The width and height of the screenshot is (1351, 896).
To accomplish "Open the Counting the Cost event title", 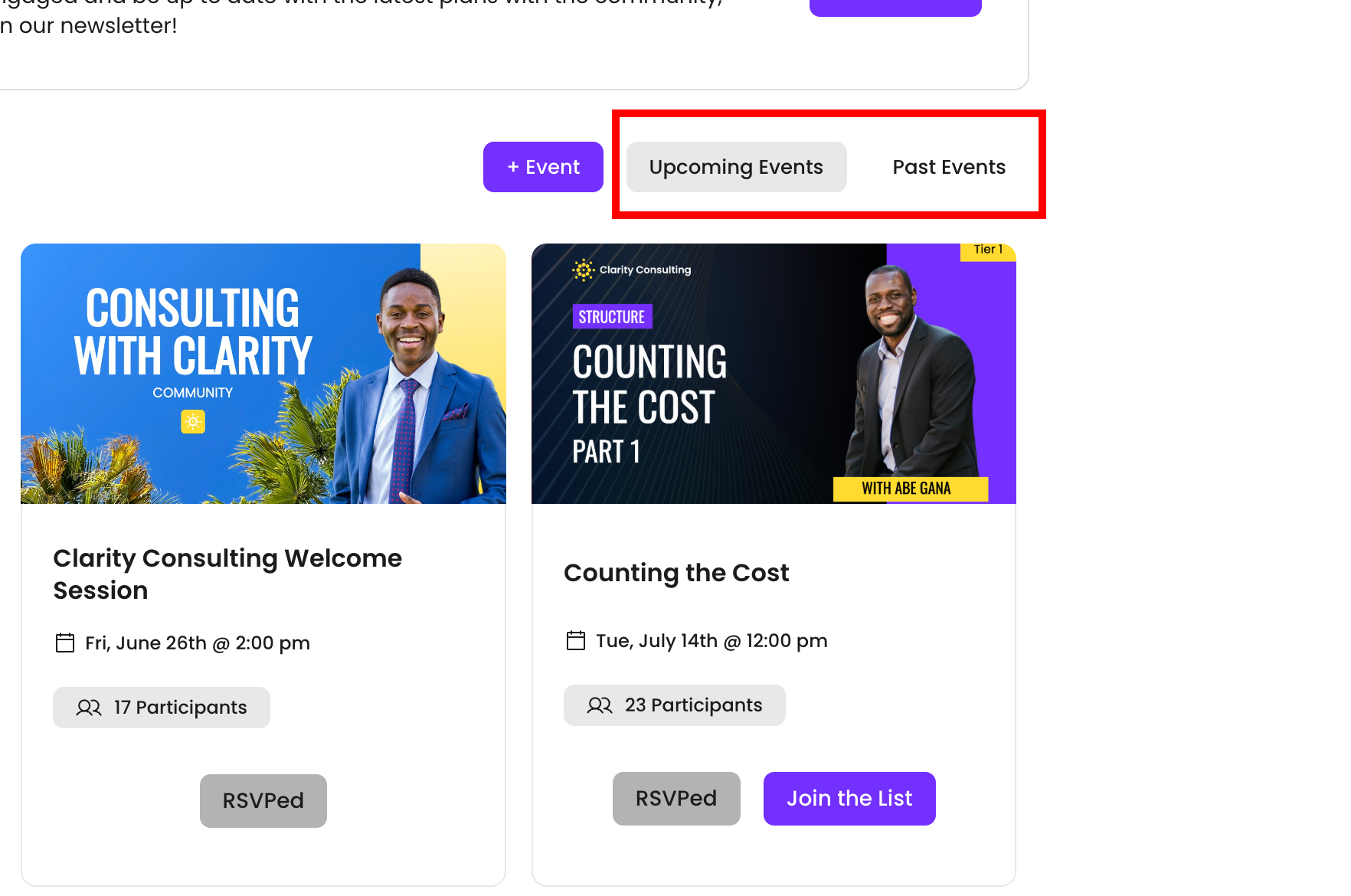I will click(x=676, y=573).
